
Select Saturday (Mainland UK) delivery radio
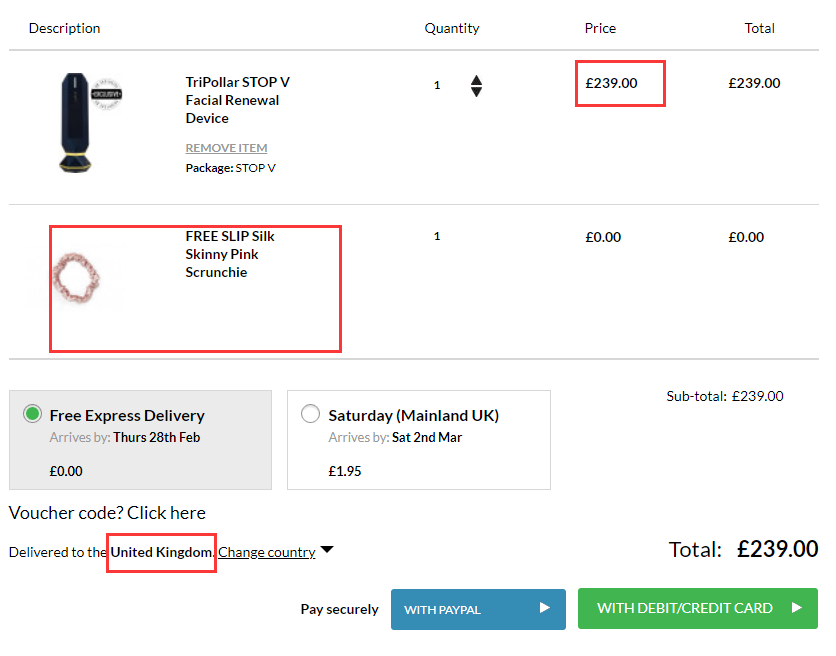coord(310,414)
